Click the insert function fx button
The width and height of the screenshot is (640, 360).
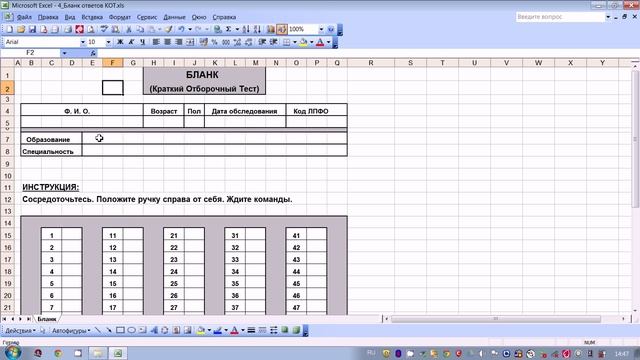93,53
